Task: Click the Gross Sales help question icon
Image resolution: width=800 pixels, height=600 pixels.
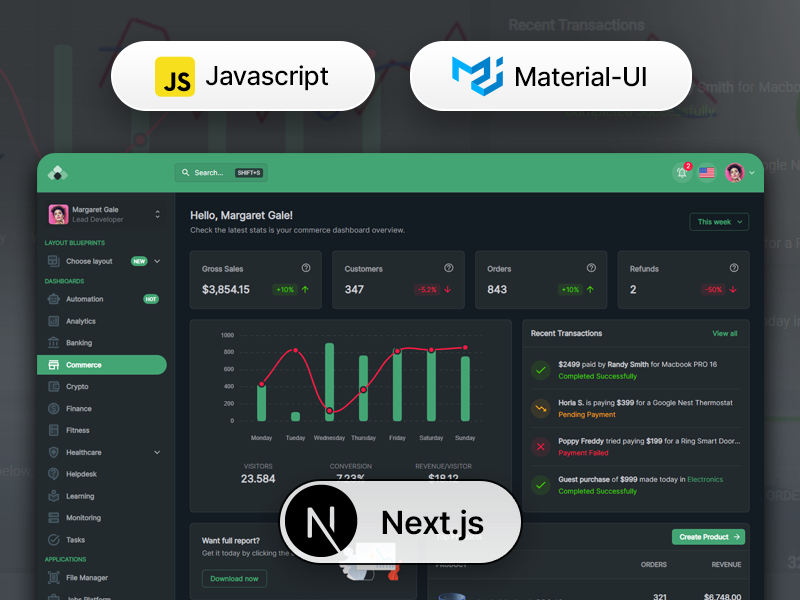Action: (x=306, y=268)
